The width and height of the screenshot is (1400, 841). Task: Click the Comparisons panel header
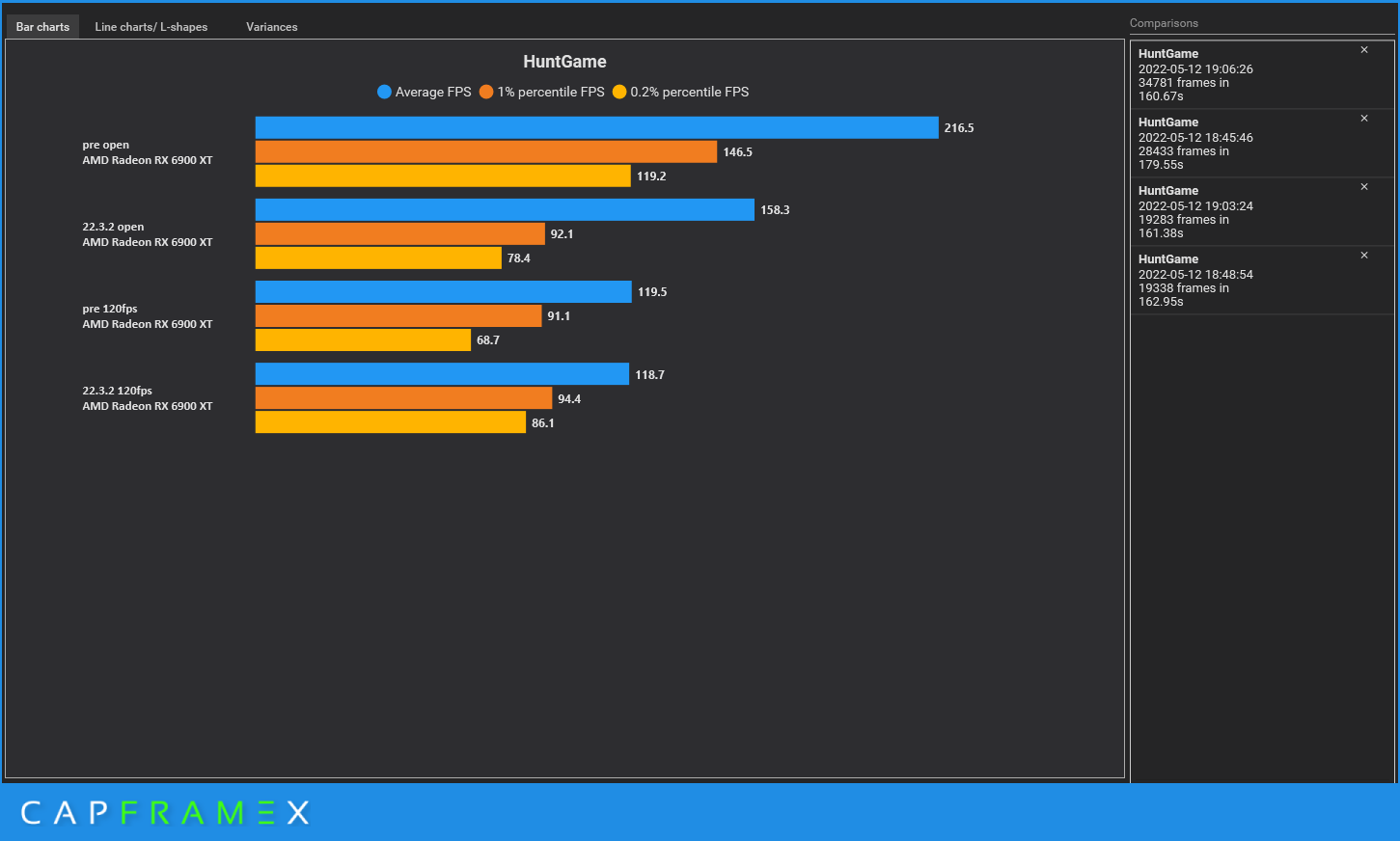coord(1164,23)
